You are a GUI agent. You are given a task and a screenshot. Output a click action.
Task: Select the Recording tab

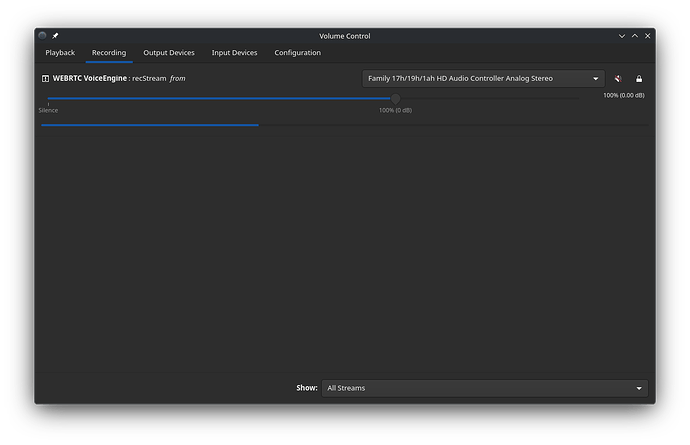pos(109,53)
